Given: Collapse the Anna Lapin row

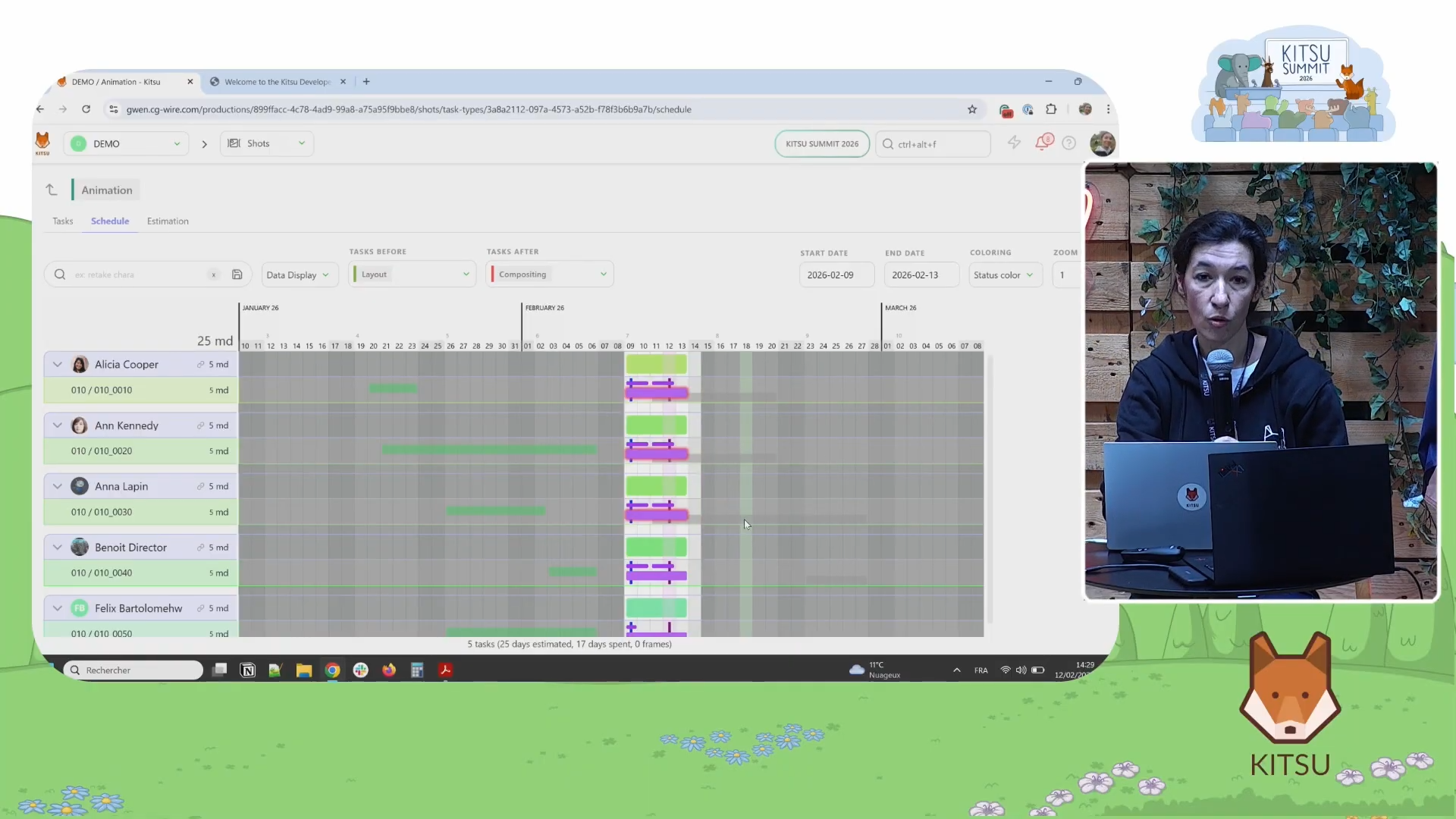Looking at the screenshot, I should (x=58, y=486).
